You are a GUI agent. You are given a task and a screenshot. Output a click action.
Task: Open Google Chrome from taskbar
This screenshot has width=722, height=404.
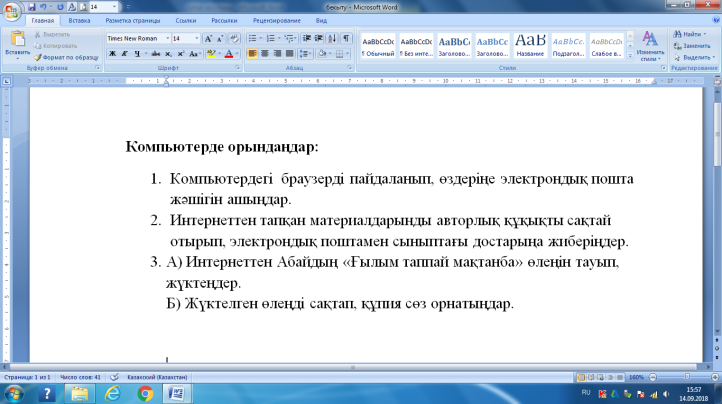tap(145, 394)
